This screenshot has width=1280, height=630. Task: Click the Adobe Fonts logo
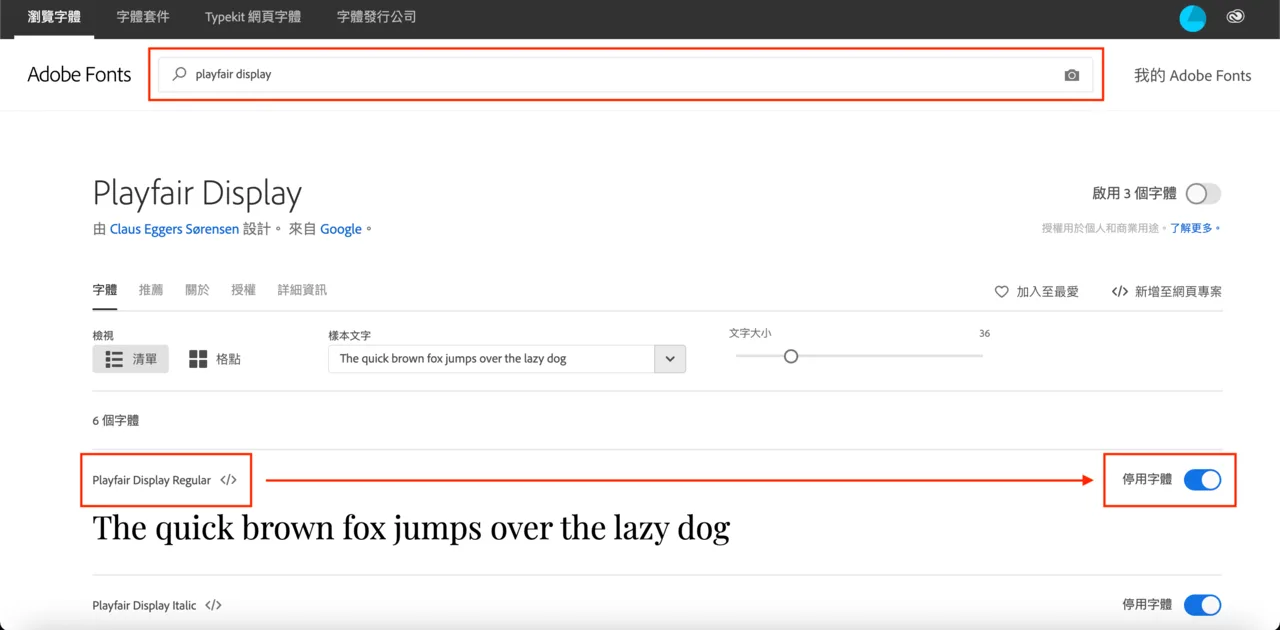pos(79,75)
